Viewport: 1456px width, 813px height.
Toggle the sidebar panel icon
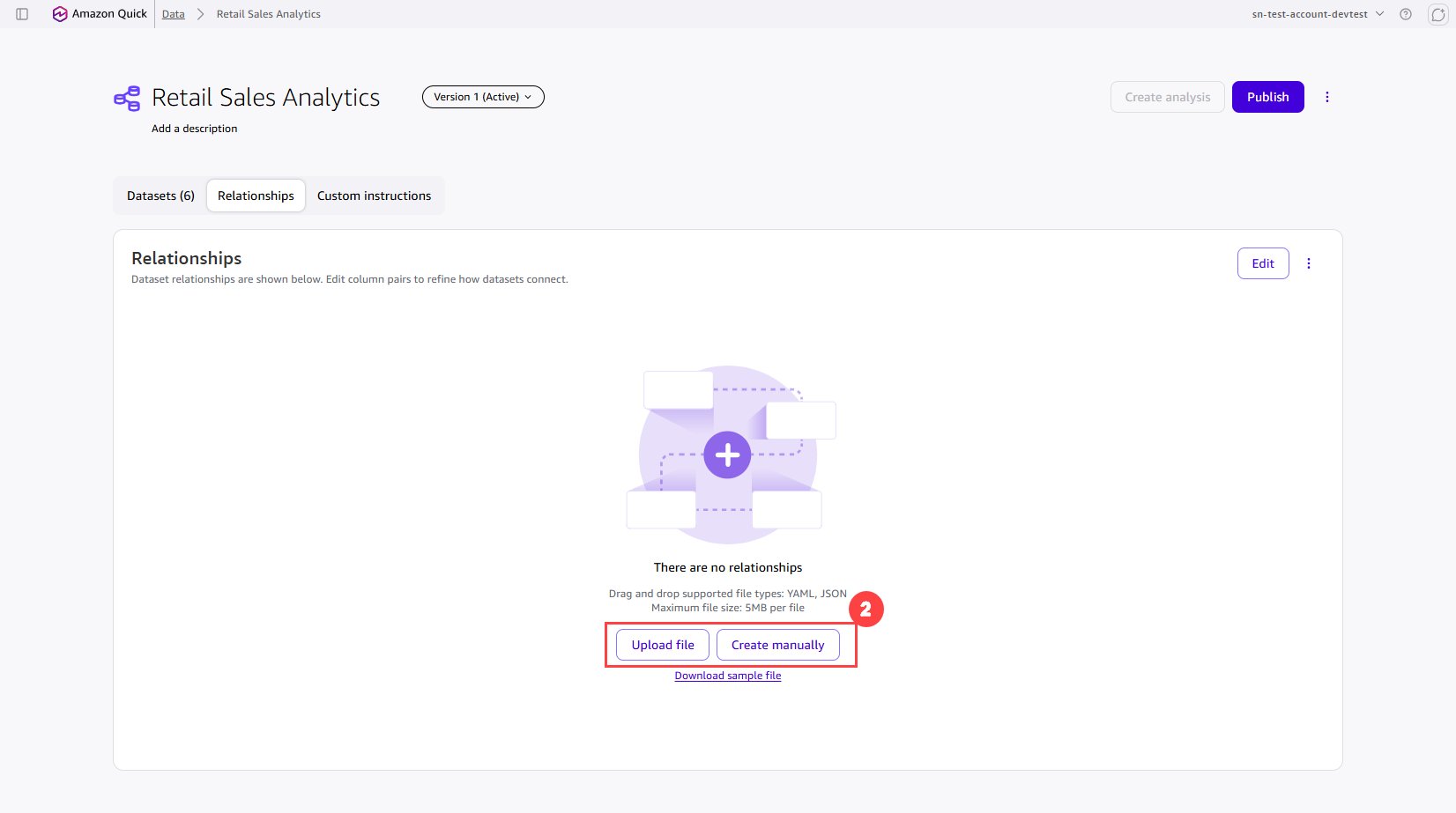pos(22,14)
